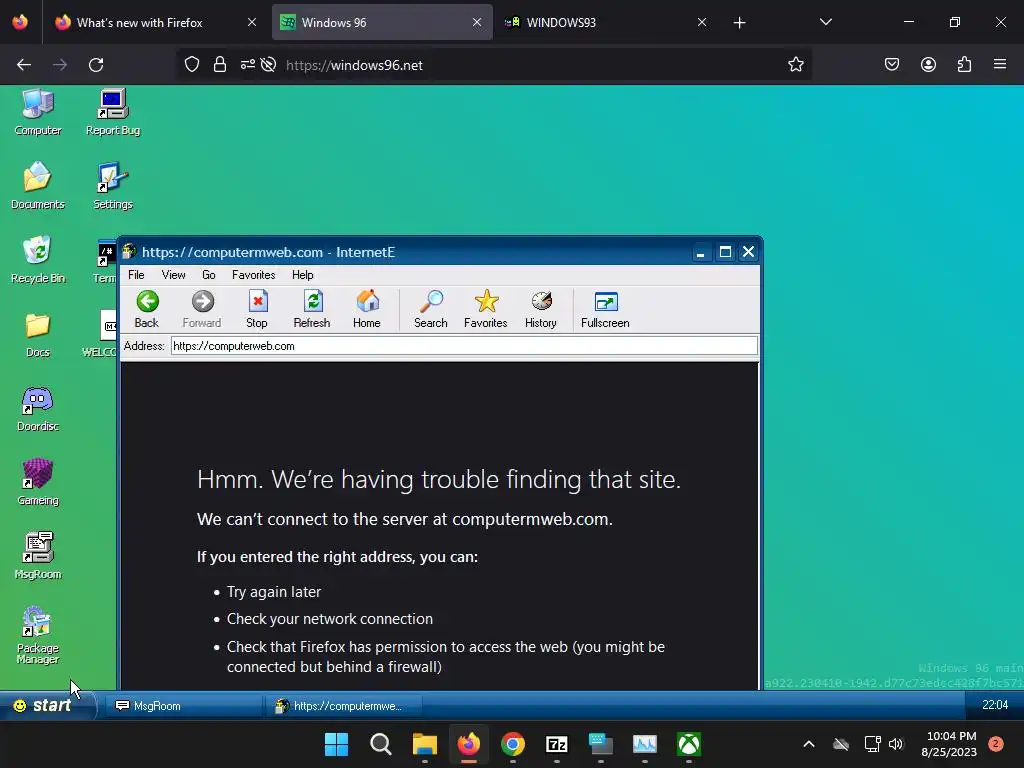Image resolution: width=1024 pixels, height=768 pixels.
Task: Select MsgRoom in Windows 96 taskbar
Action: point(183,706)
